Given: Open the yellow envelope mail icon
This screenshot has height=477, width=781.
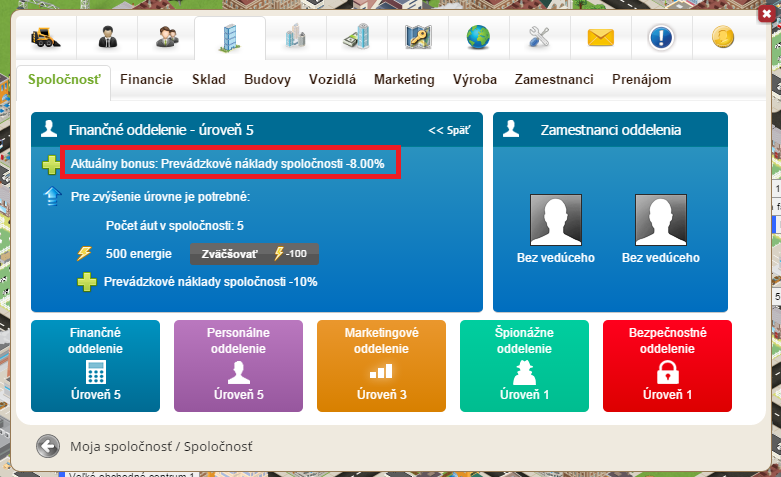Looking at the screenshot, I should coord(601,37).
